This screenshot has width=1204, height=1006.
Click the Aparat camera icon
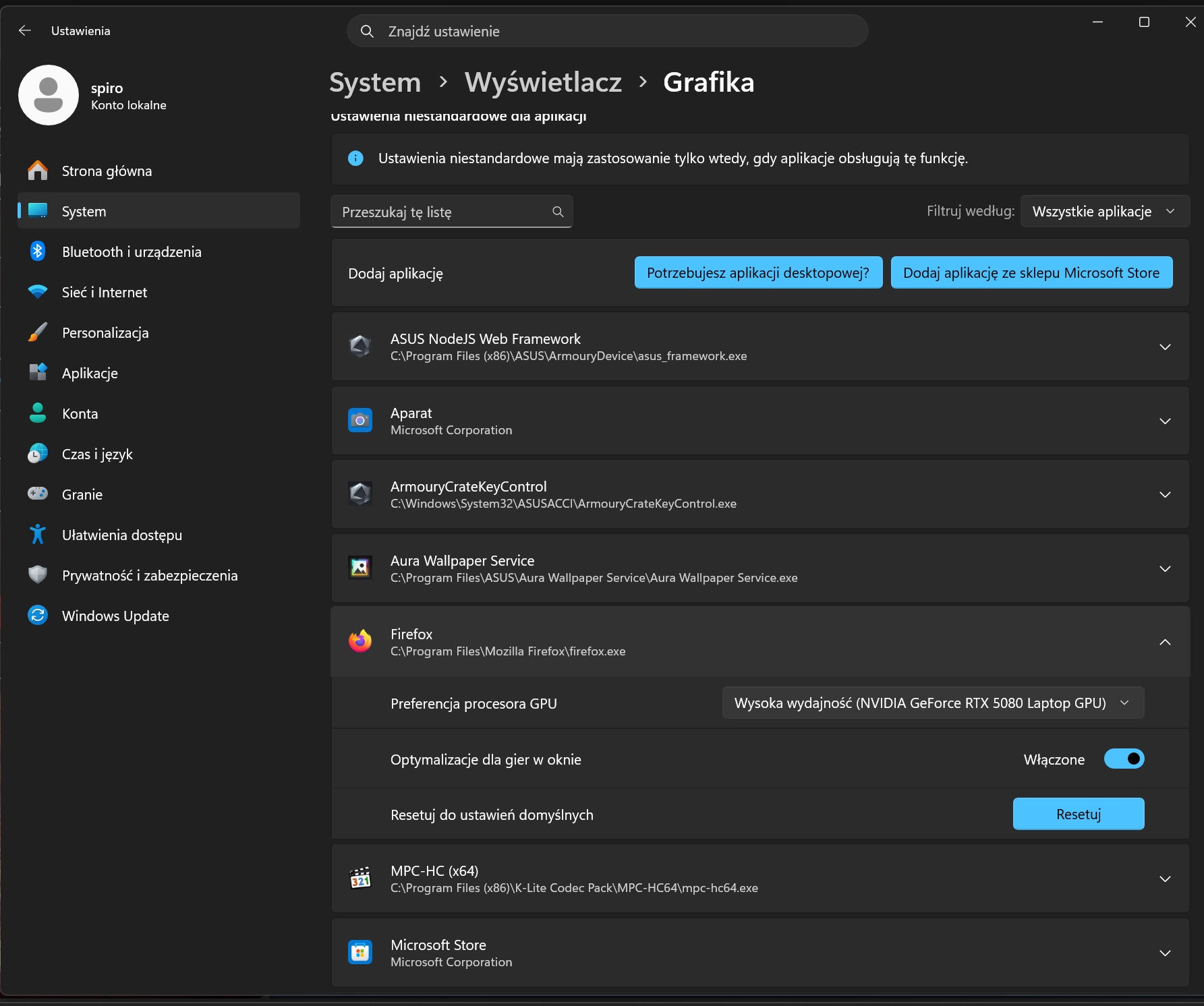pos(360,420)
